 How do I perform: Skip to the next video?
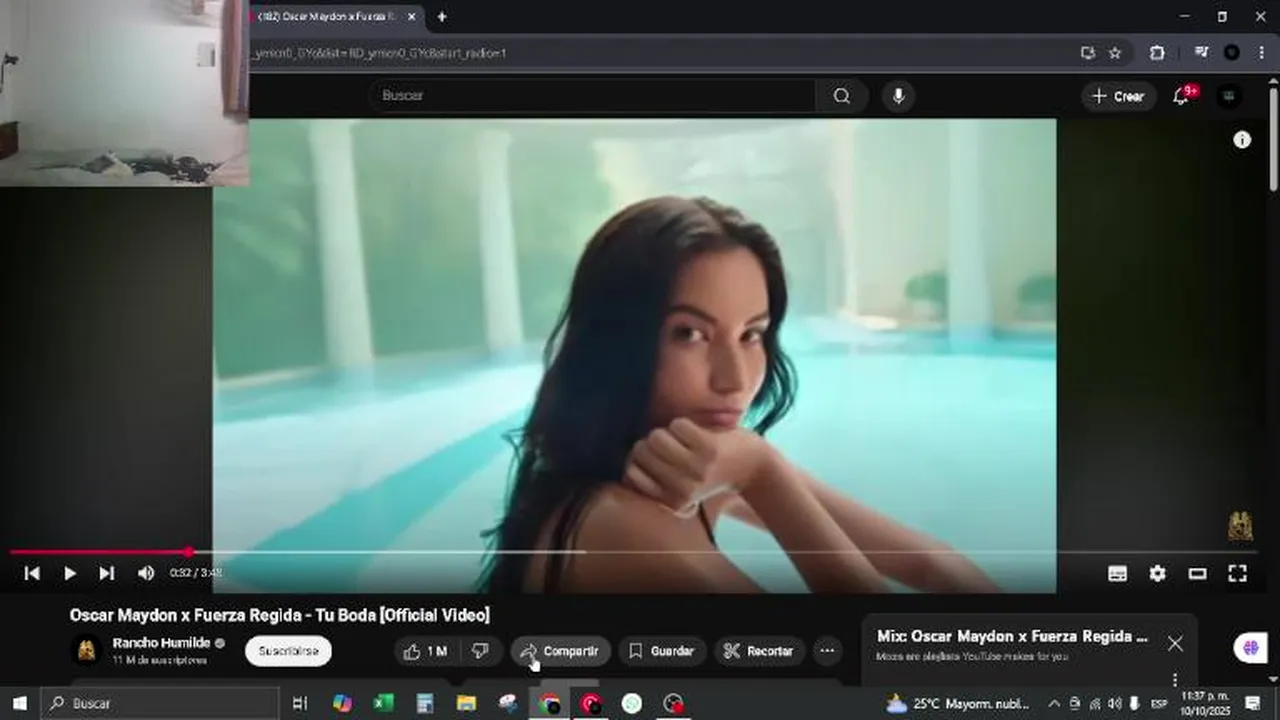(106, 573)
